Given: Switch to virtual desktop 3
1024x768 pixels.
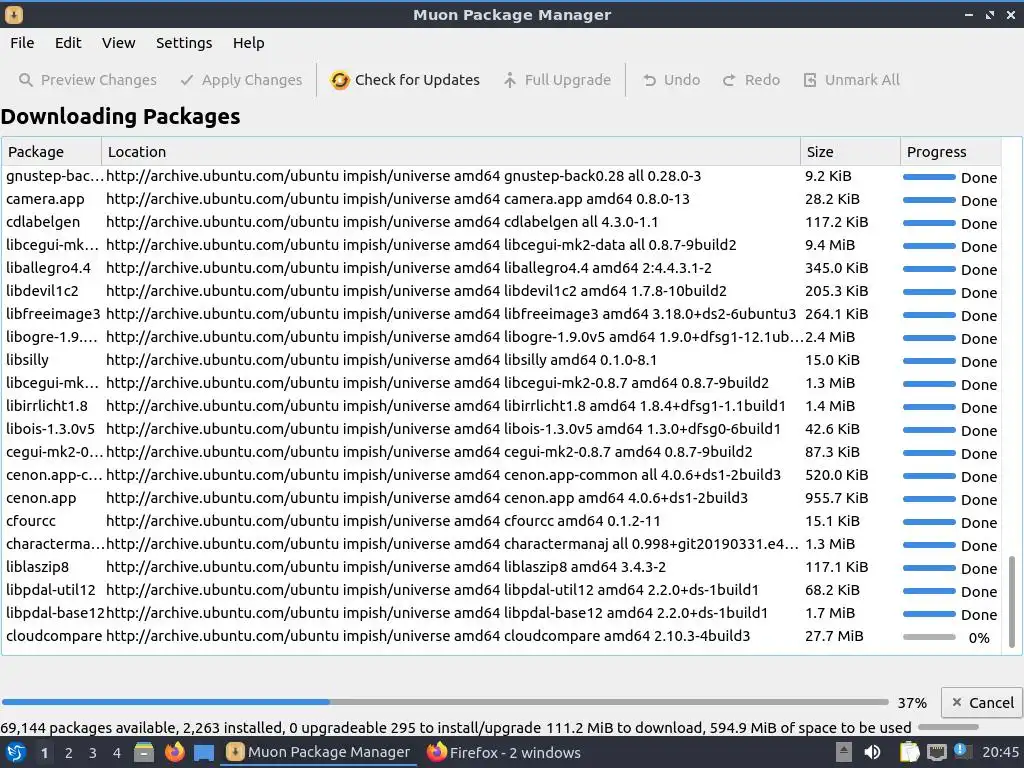Looking at the screenshot, I should [x=93, y=753].
